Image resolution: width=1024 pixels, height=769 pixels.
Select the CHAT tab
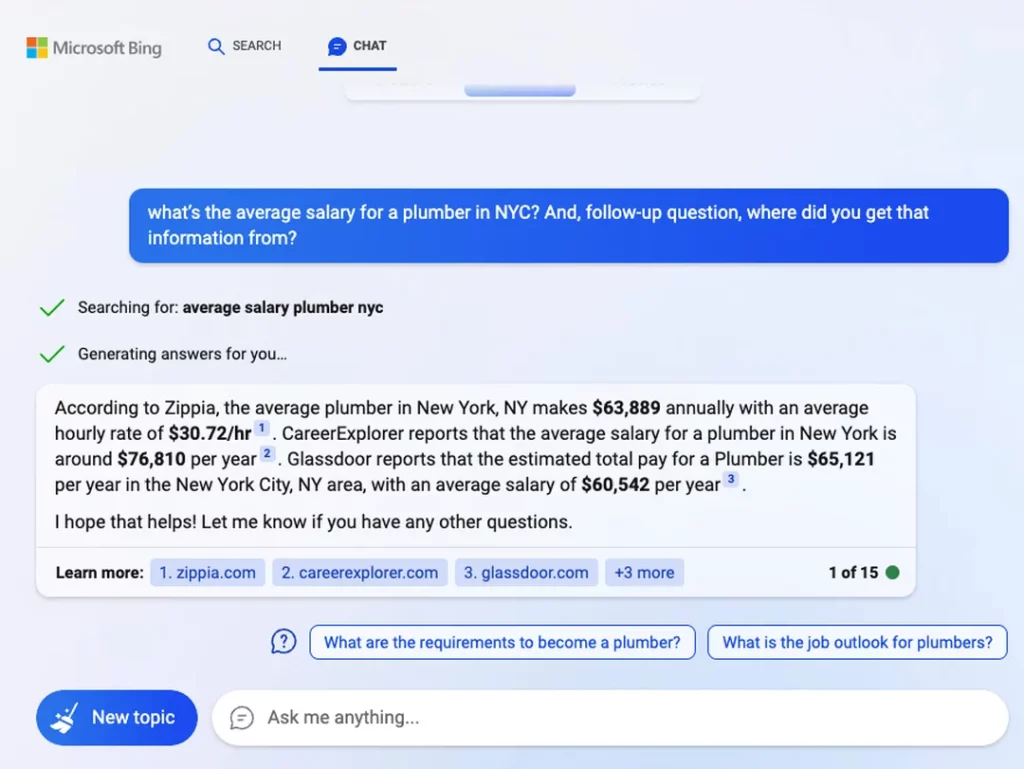point(357,46)
